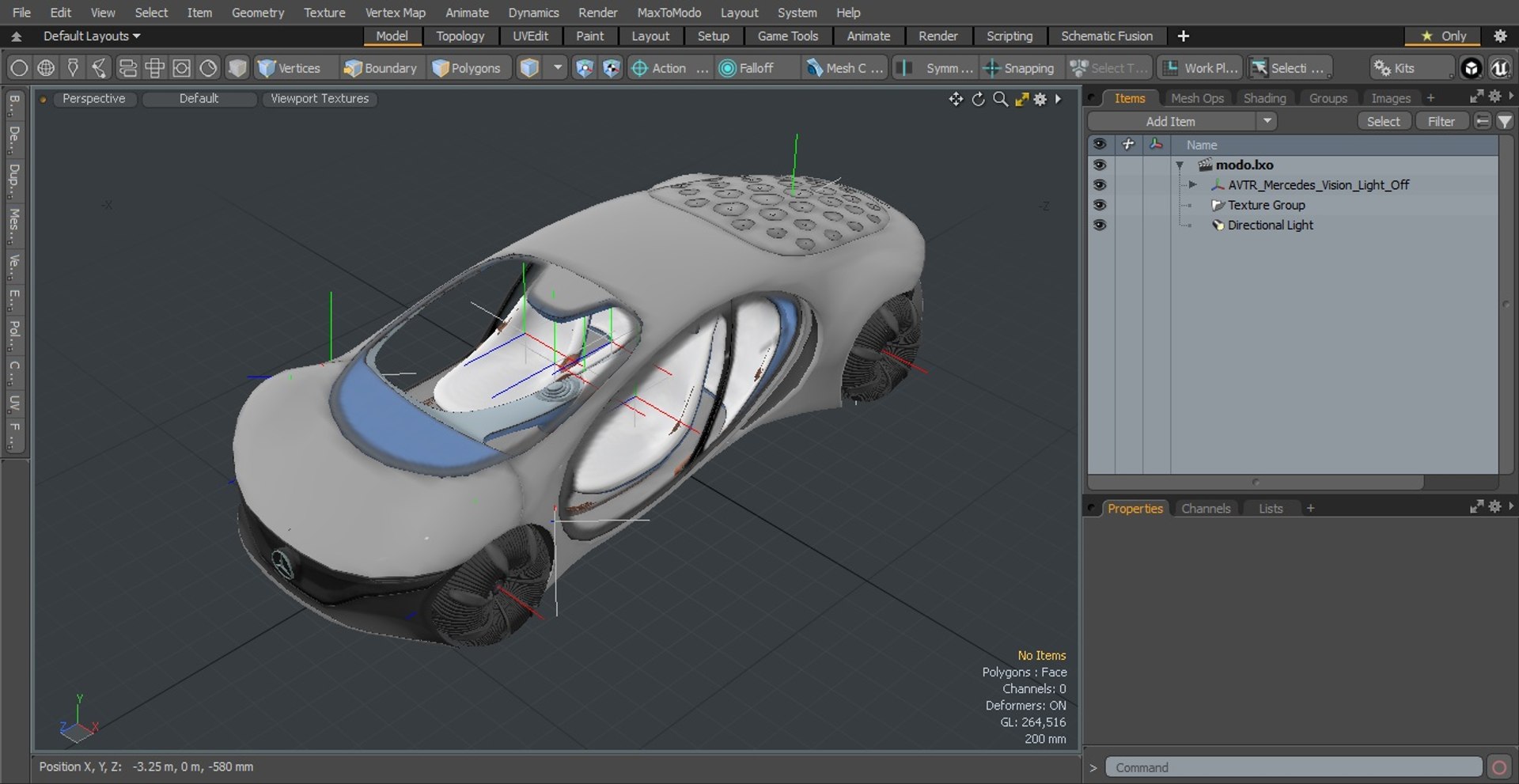Add a new layout tab with plus
The image size is (1519, 784).
[x=1184, y=36]
